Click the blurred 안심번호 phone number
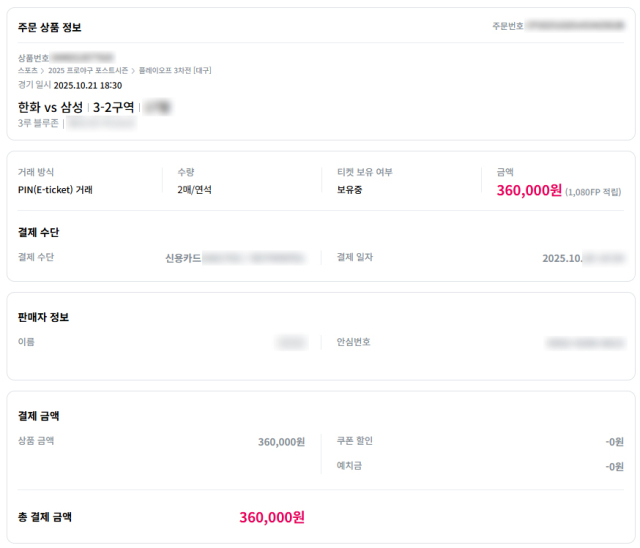The image size is (640, 548). point(584,343)
